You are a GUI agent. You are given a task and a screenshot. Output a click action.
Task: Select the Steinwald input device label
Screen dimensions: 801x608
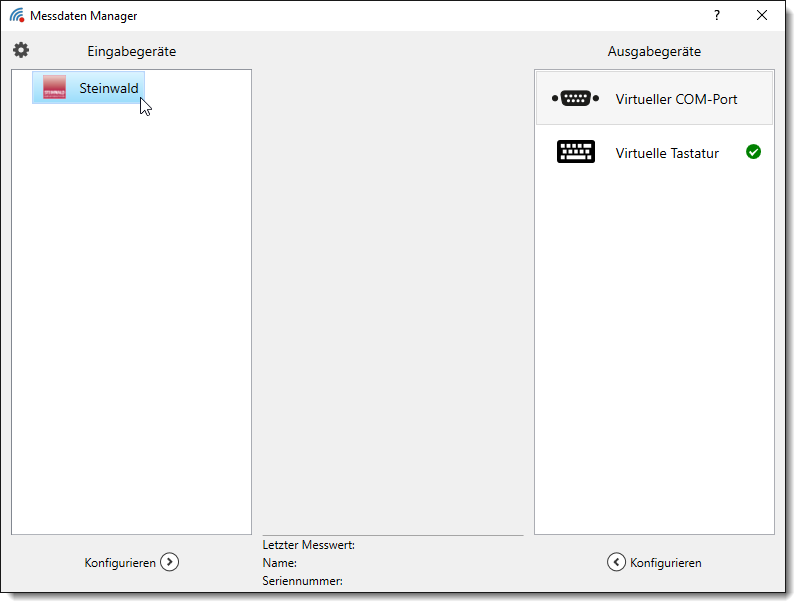109,89
